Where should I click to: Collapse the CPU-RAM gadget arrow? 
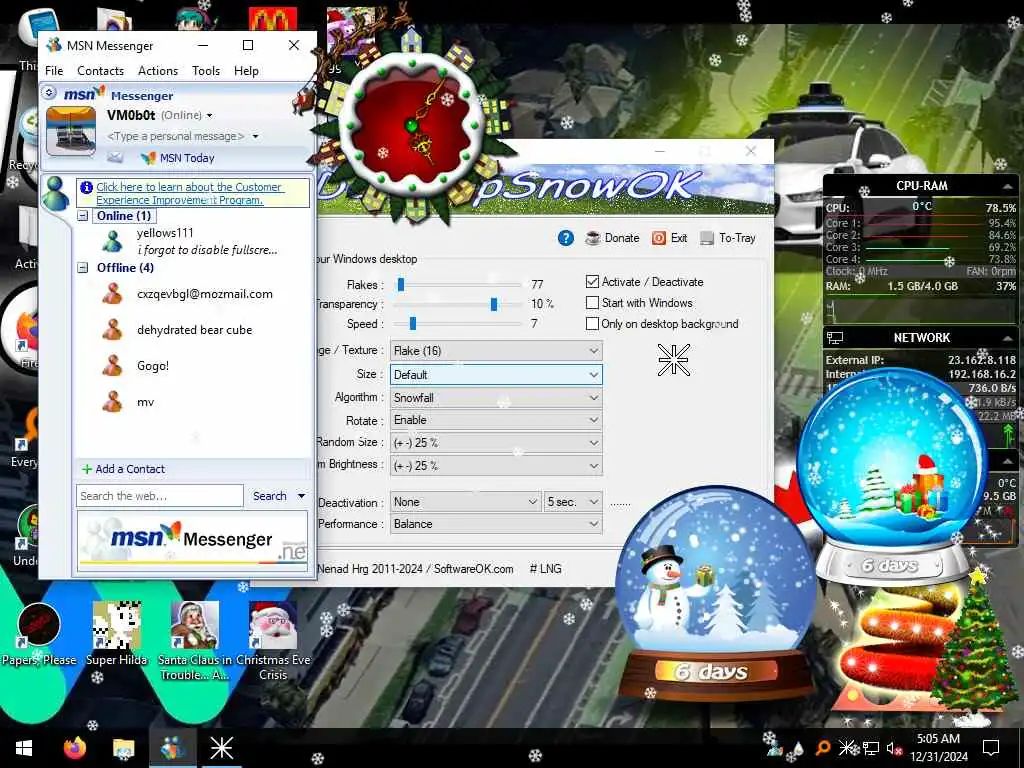coord(1007,187)
